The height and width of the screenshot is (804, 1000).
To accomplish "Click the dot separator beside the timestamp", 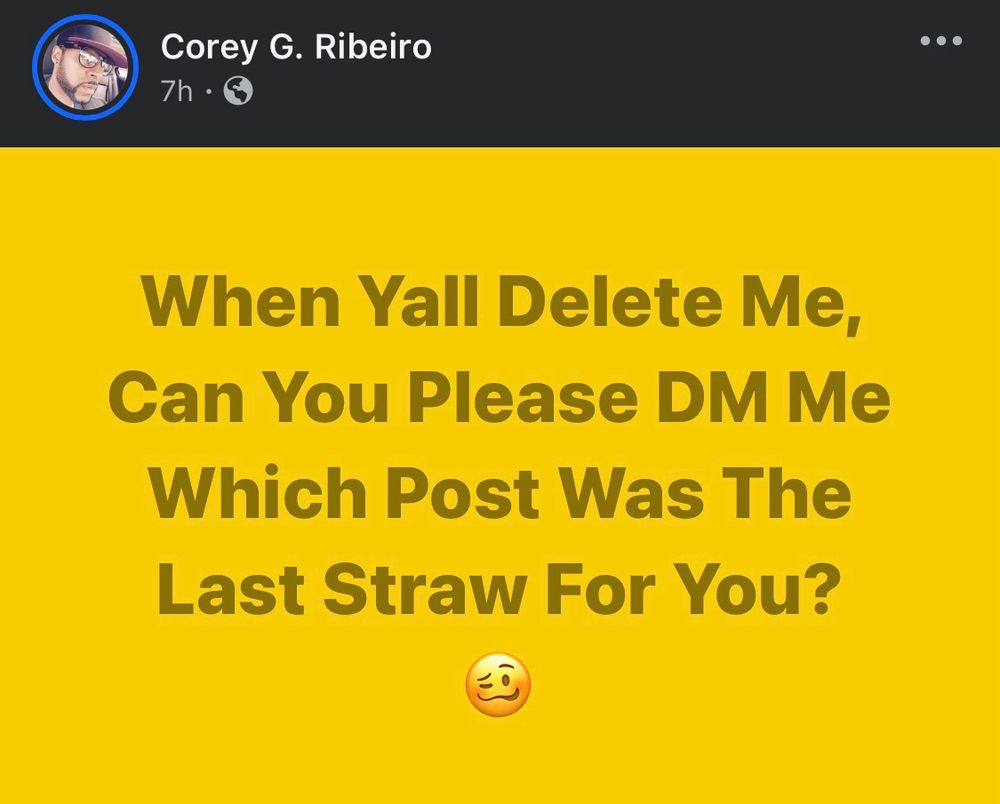I will pyautogui.click(x=208, y=92).
